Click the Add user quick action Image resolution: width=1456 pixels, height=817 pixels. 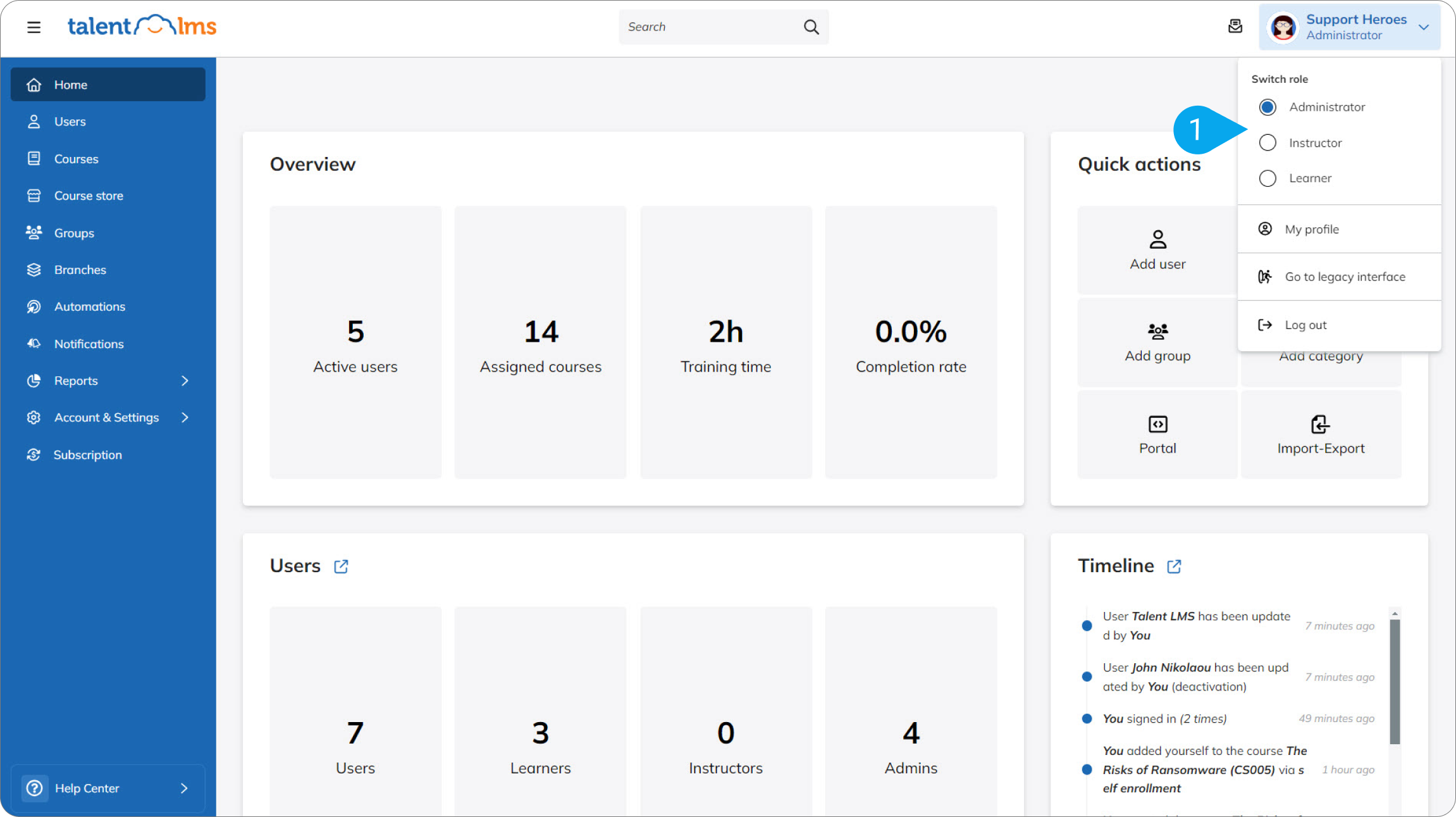pos(1157,250)
